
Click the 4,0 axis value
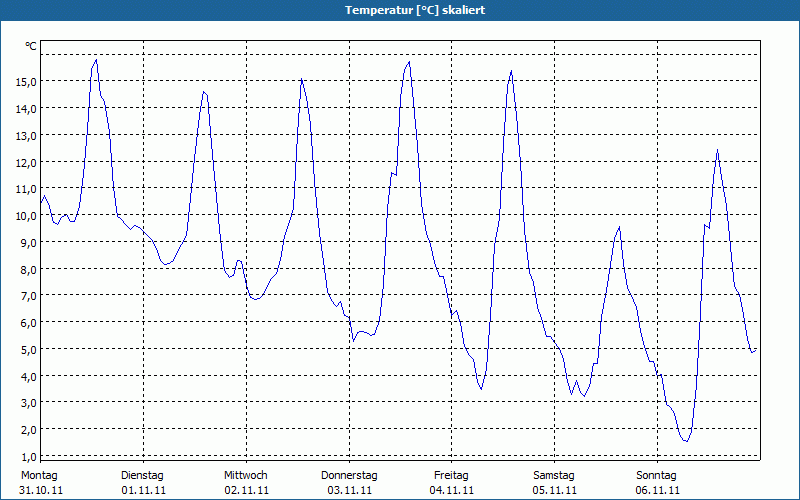coord(28,377)
